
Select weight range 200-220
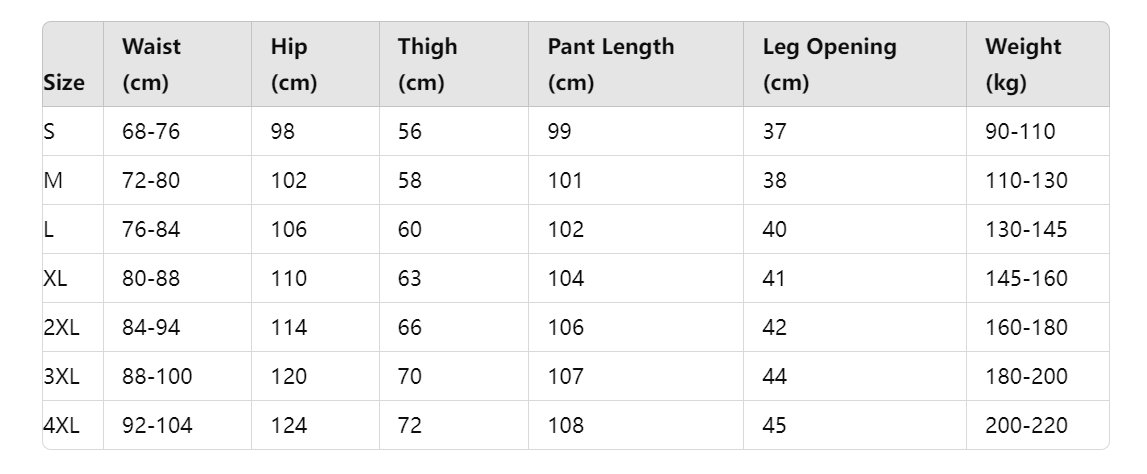point(1026,426)
